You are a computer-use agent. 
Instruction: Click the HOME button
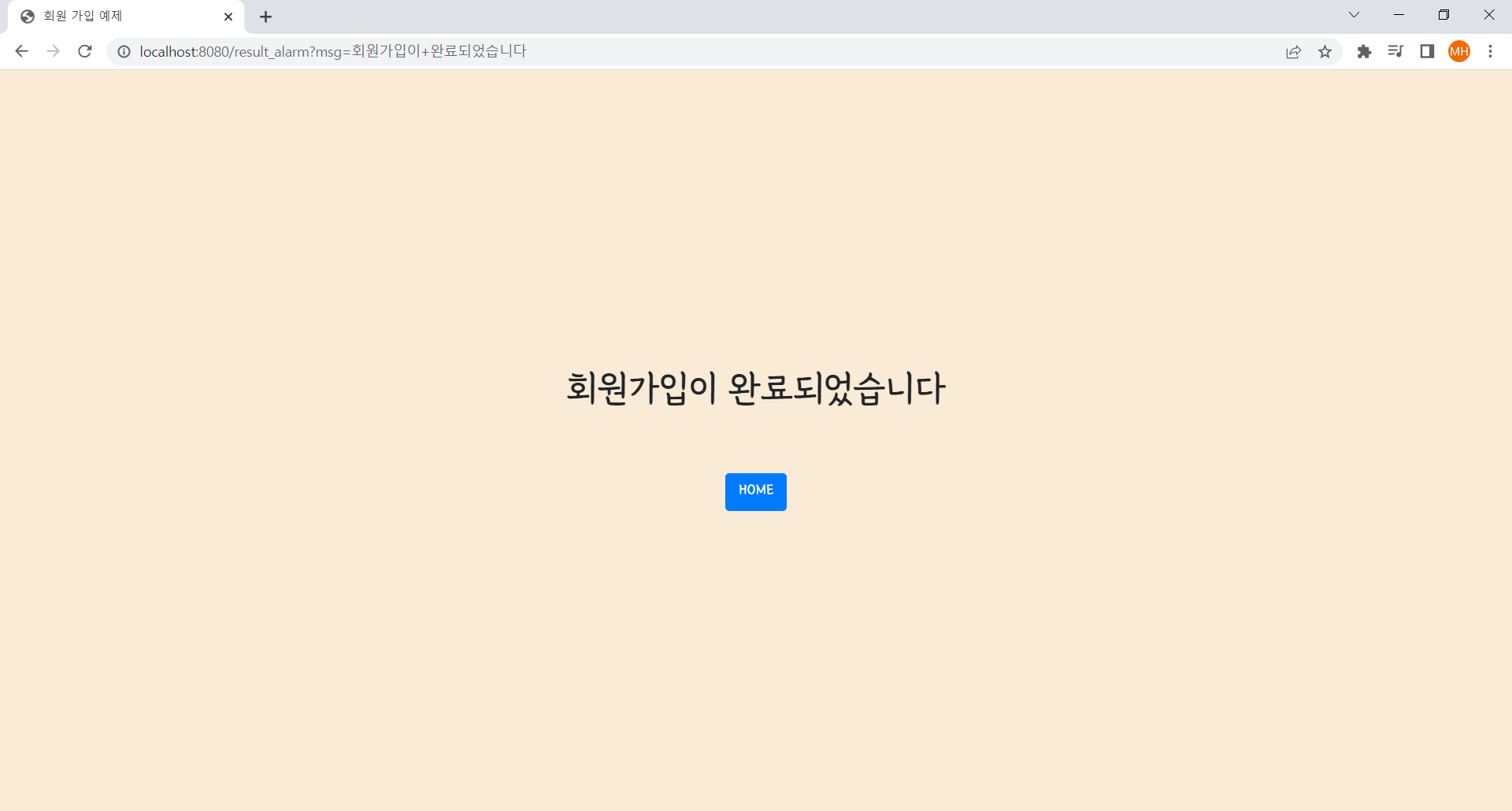click(755, 491)
